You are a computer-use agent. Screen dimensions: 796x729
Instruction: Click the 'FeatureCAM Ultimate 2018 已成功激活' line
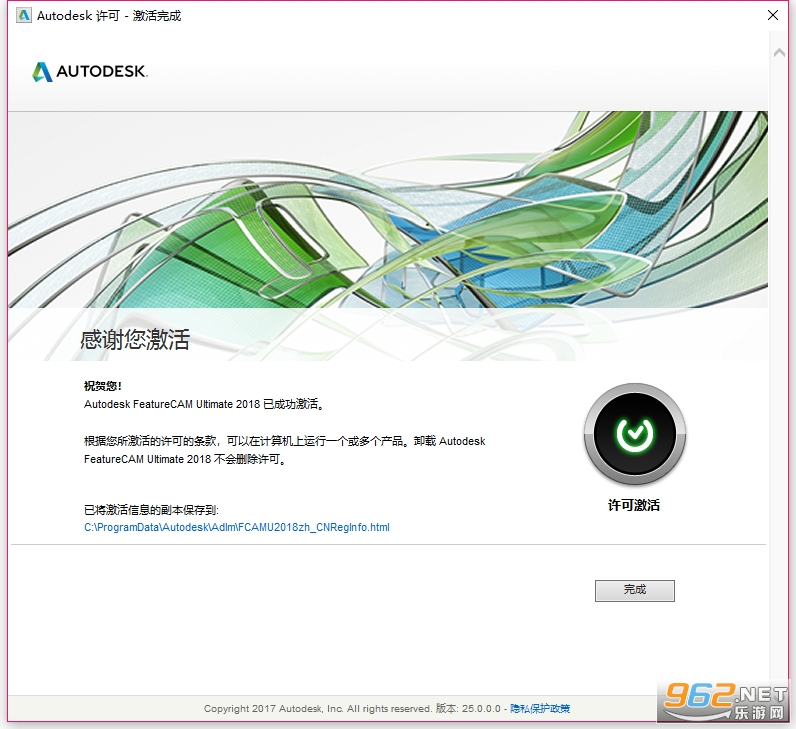click(204, 404)
